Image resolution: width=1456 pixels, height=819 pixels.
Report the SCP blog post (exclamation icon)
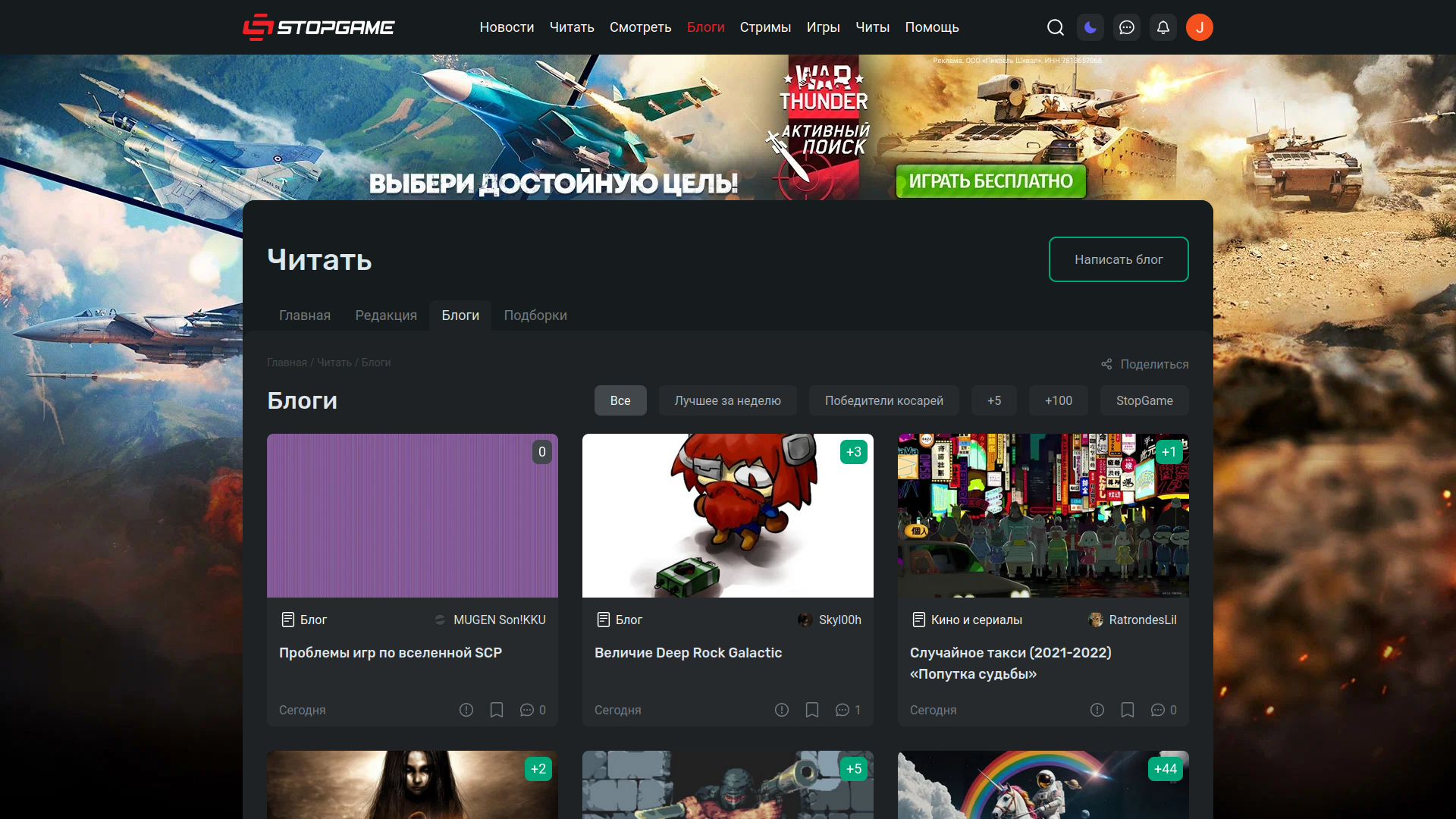point(466,710)
